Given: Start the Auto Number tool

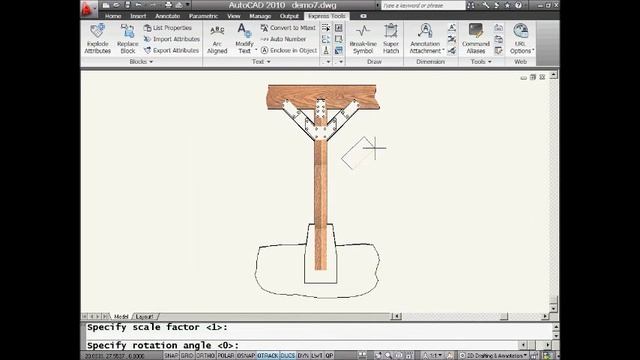Looking at the screenshot, I should pyautogui.click(x=283, y=39).
